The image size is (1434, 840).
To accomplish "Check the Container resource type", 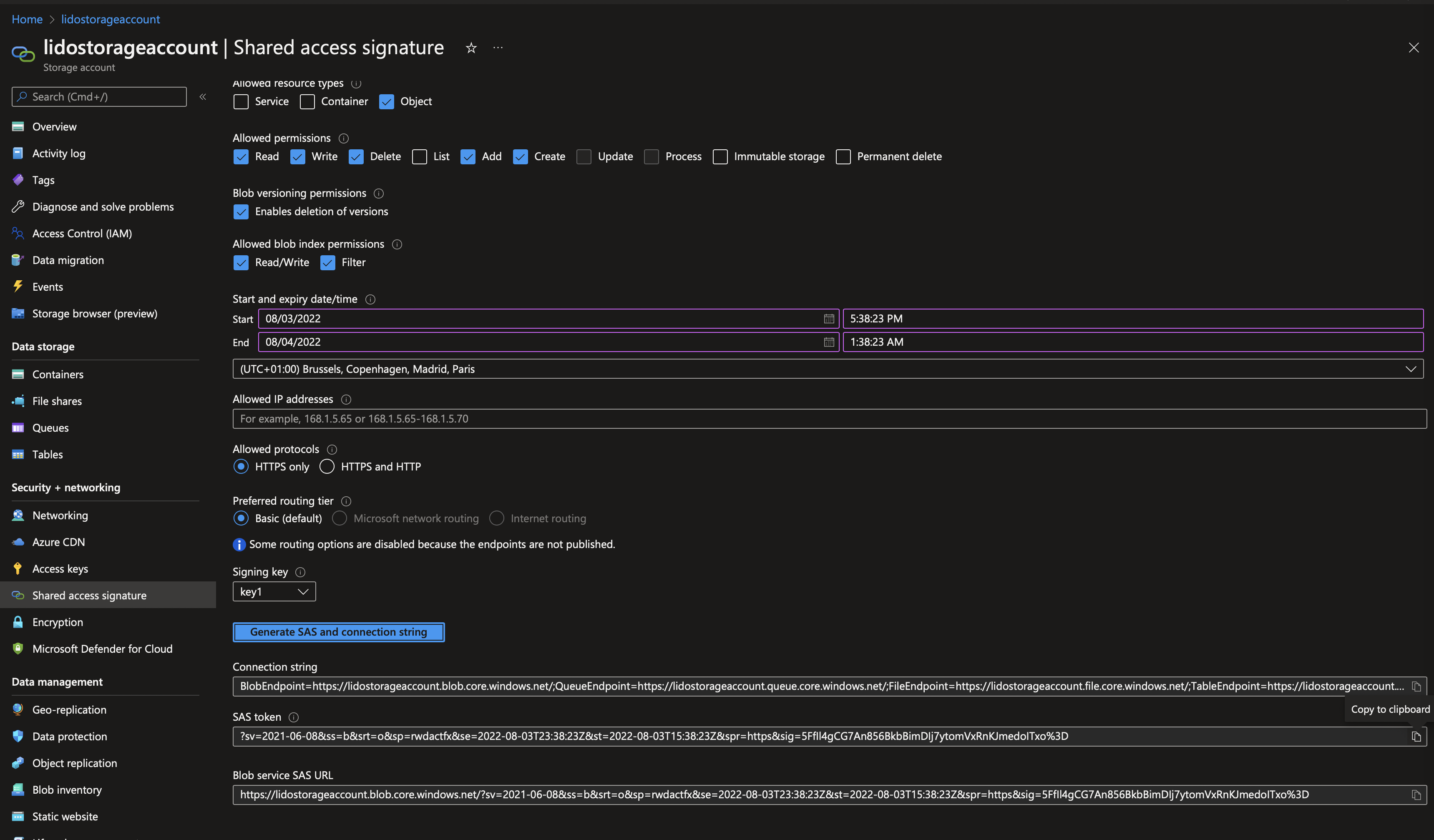I will pos(307,102).
